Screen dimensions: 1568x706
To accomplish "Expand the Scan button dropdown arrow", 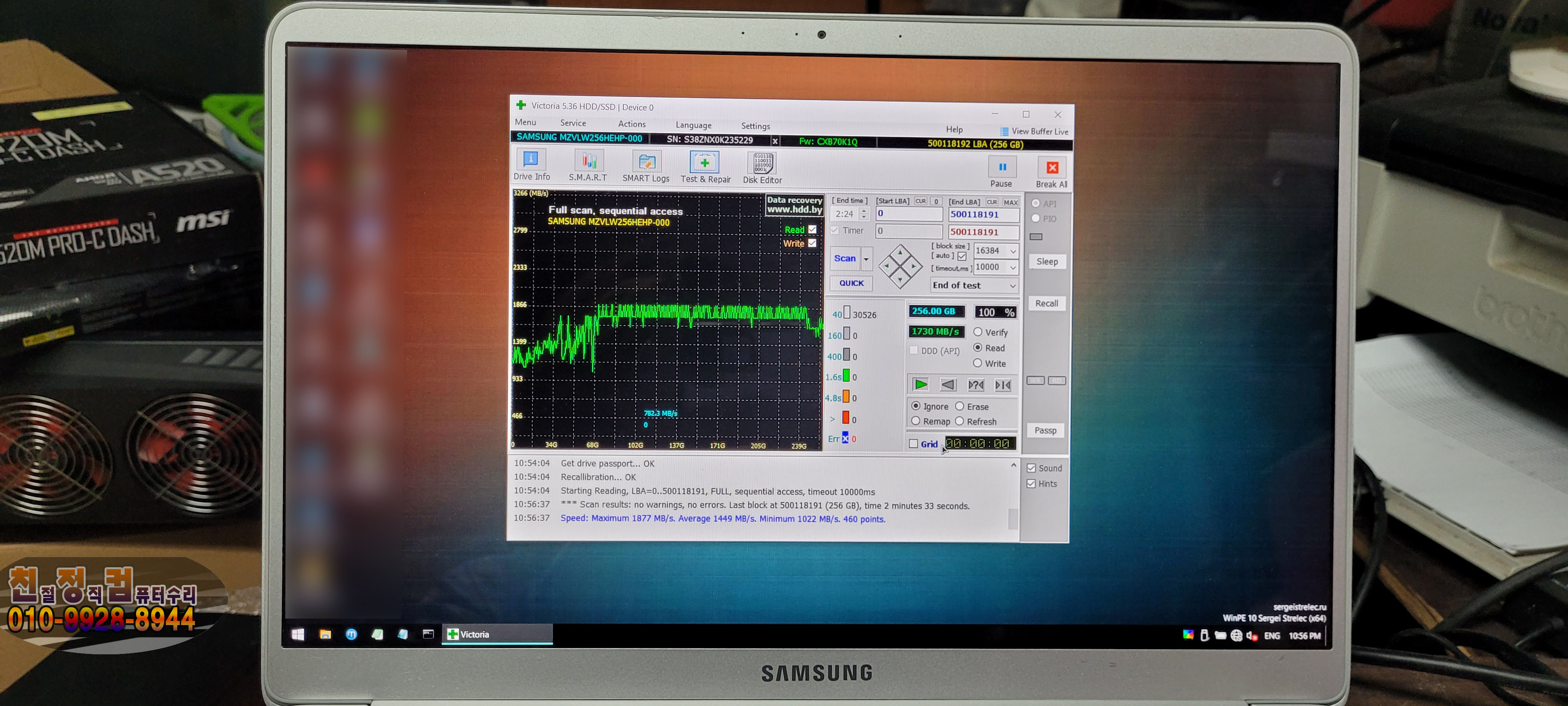I will pyautogui.click(x=866, y=259).
